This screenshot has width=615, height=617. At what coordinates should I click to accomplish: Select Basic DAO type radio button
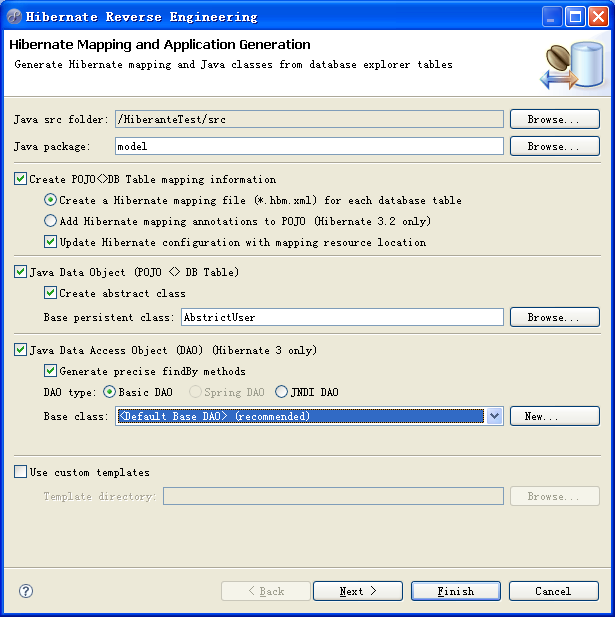[x=109, y=392]
